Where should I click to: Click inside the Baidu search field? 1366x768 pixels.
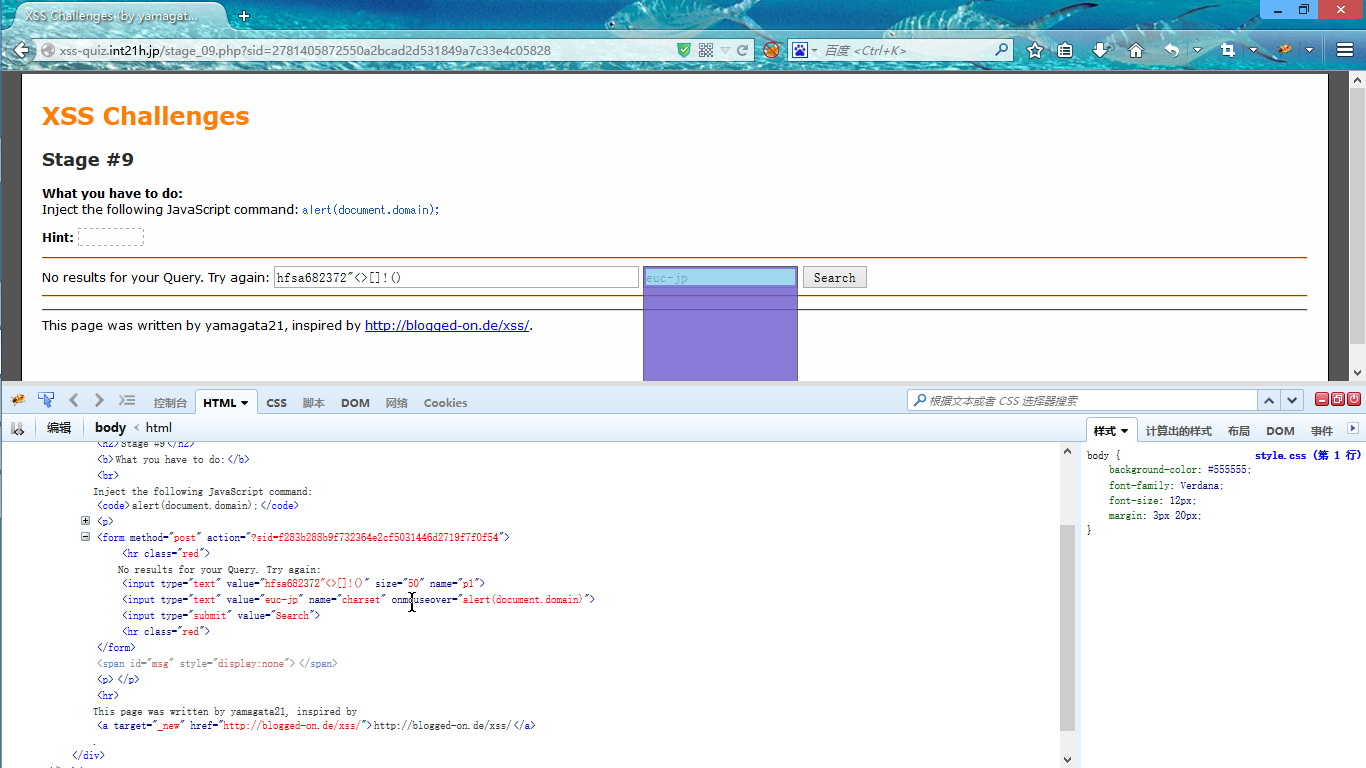(x=905, y=50)
